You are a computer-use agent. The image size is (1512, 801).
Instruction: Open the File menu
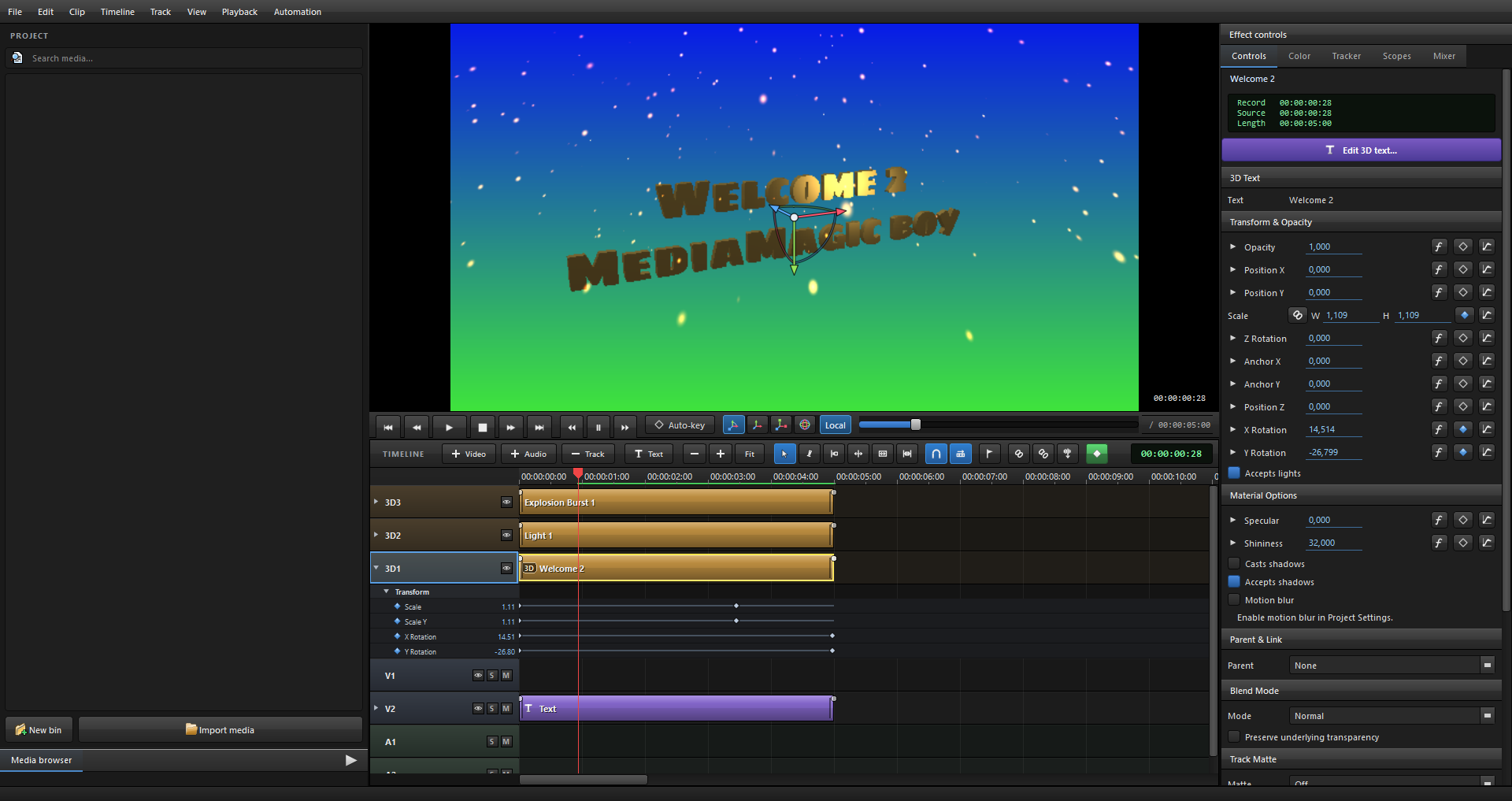pos(15,12)
